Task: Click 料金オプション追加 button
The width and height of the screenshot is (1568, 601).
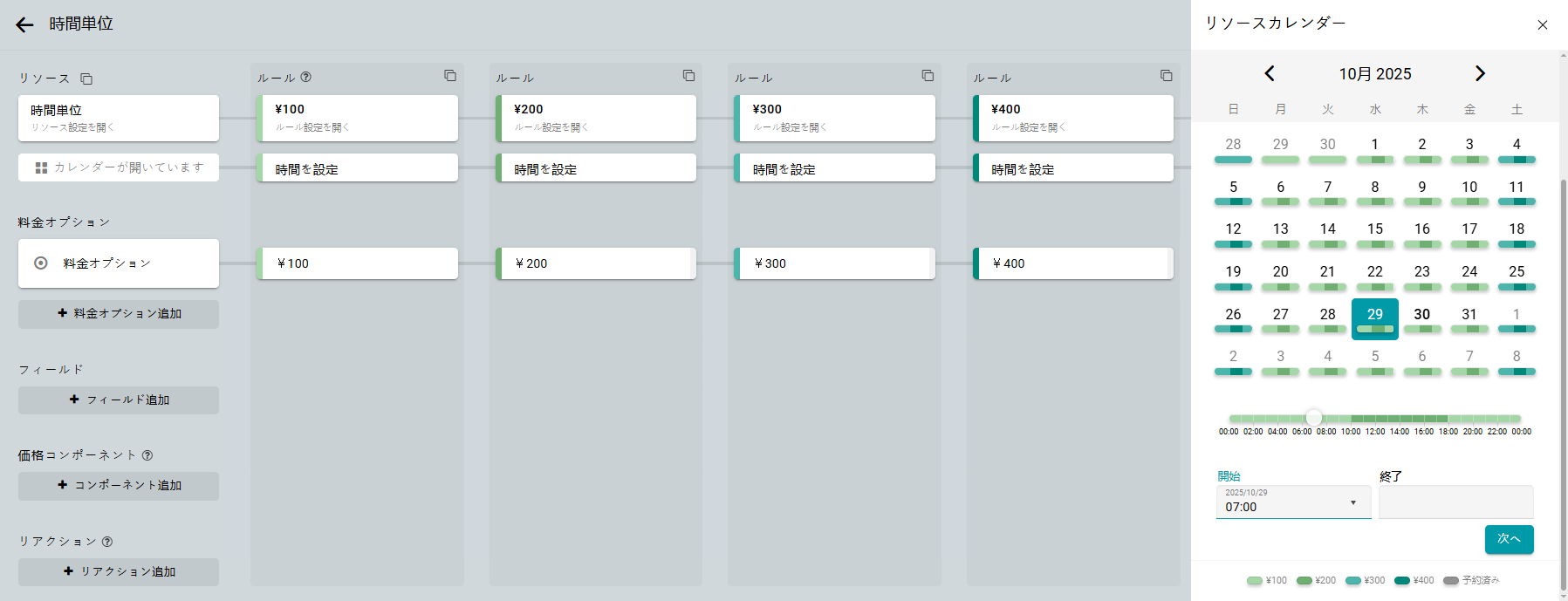Action: pos(119,313)
